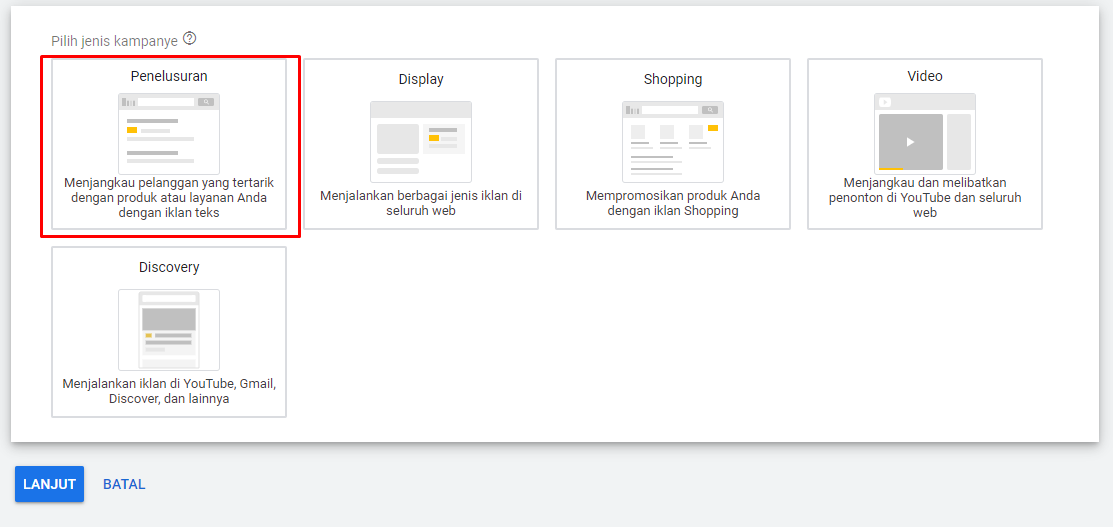
Task: Click text 'Mempromosikan produk Anda'
Action: coord(673,195)
